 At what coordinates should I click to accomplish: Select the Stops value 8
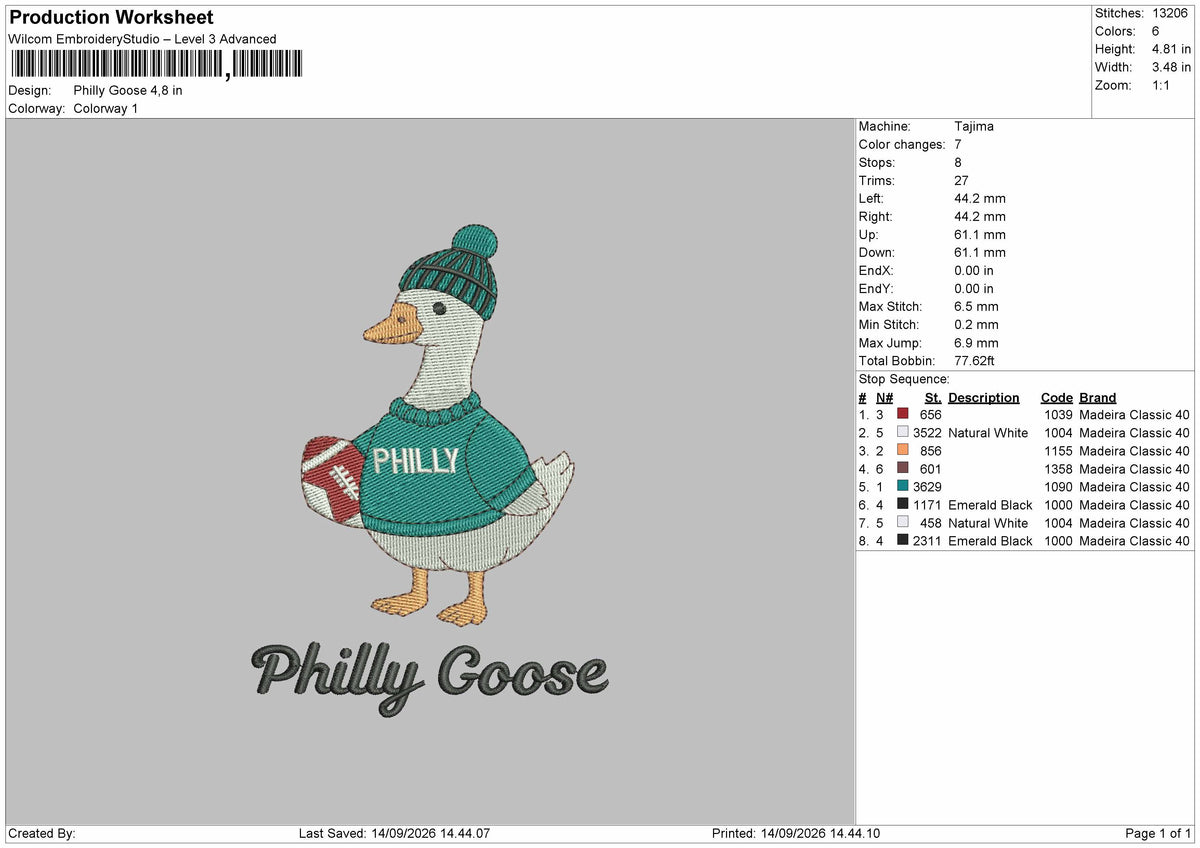click(958, 163)
